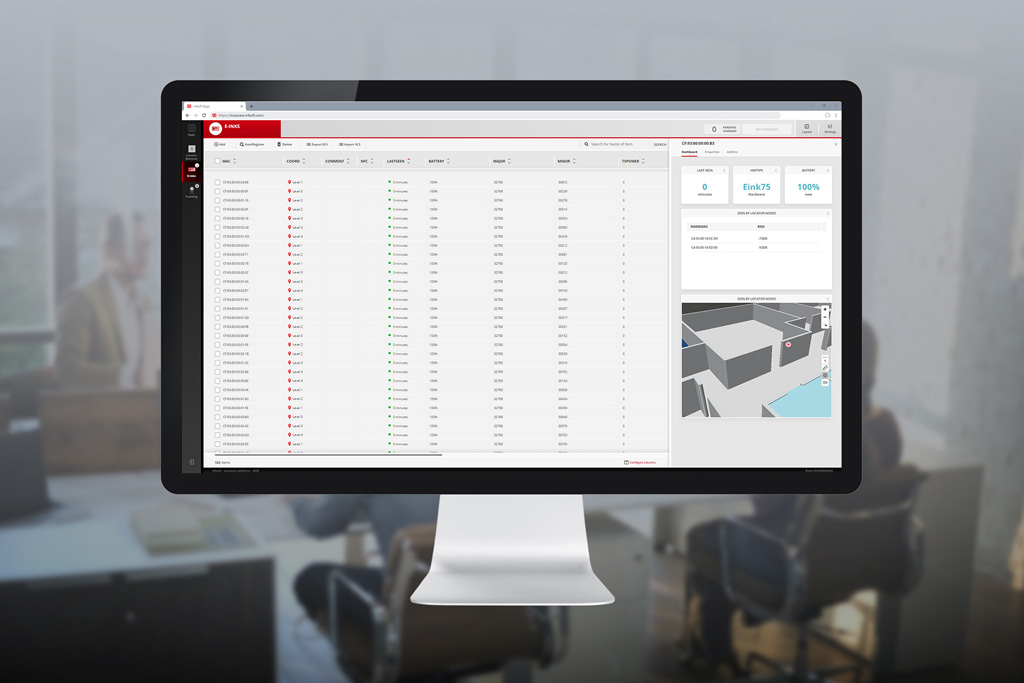This screenshot has height=683, width=1024.
Task: Toggle the select-all checkbox in MAC header
Action: point(217,161)
